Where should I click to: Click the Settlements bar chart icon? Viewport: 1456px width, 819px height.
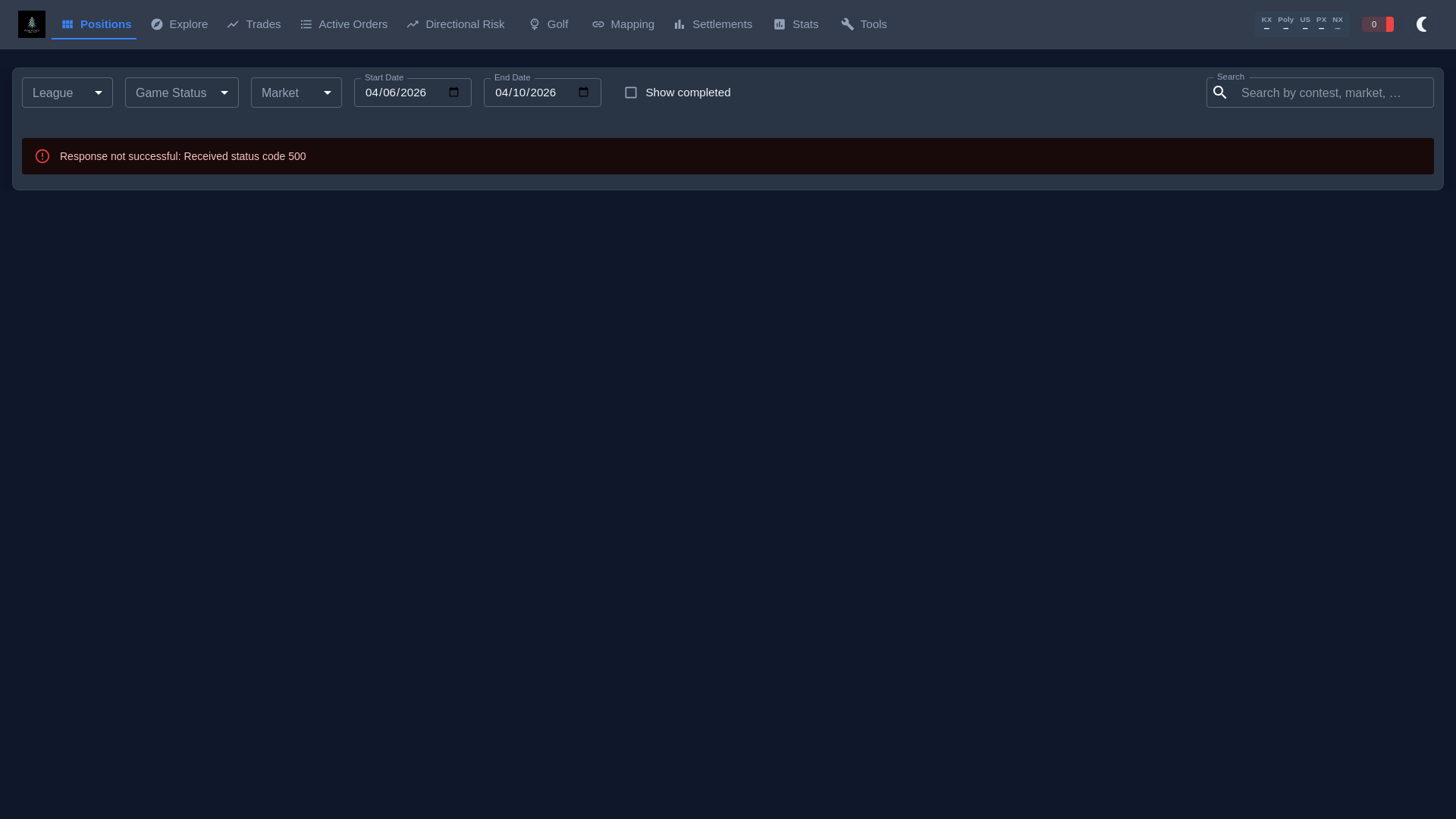point(679,24)
